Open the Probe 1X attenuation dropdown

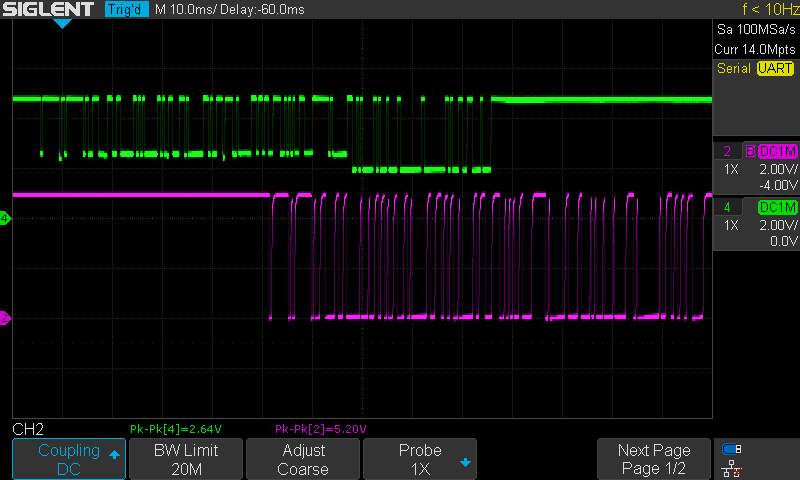[420, 459]
